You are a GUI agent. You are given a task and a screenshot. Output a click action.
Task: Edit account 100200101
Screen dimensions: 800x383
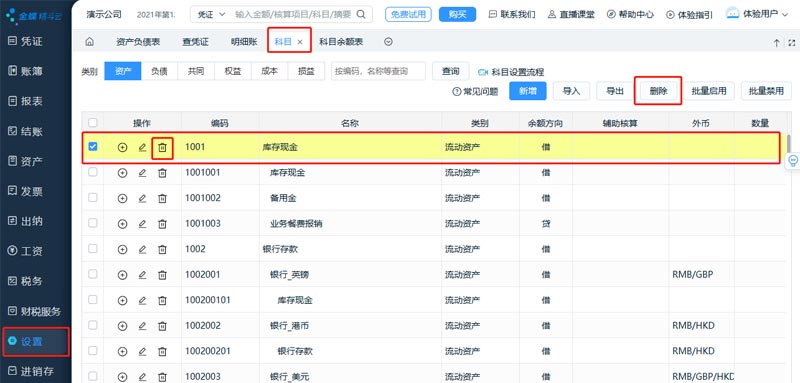tap(142, 300)
